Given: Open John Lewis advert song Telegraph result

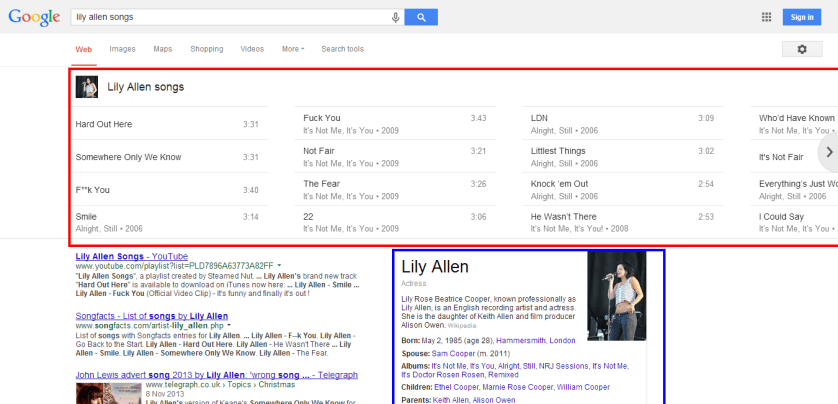Looking at the screenshot, I should [x=216, y=375].
